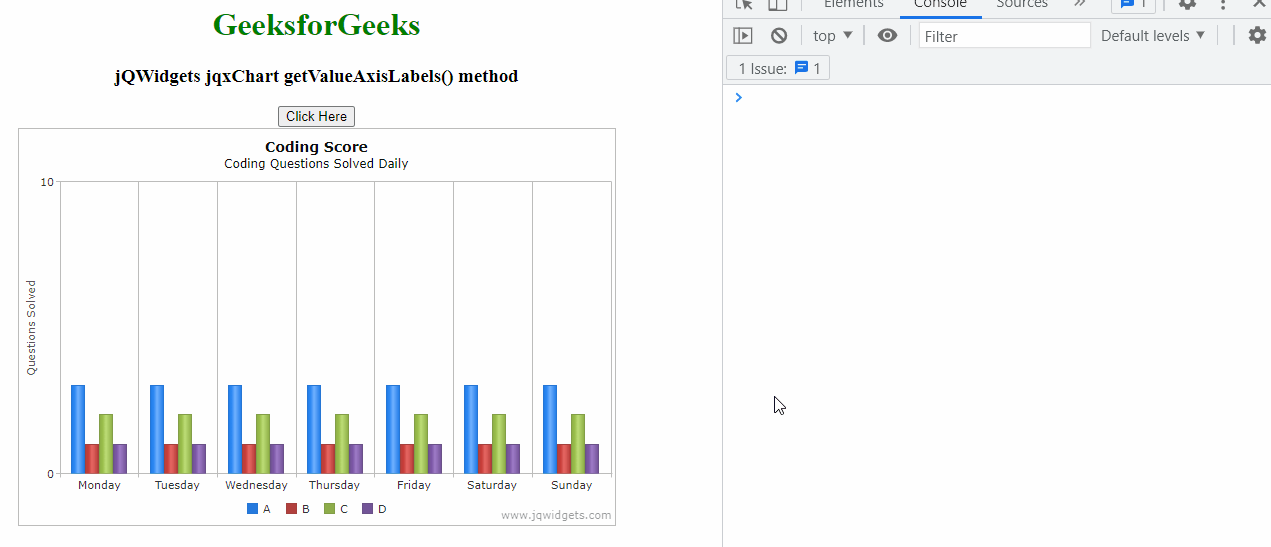
Task: Click the Thursday axis label
Action: [x=334, y=485]
